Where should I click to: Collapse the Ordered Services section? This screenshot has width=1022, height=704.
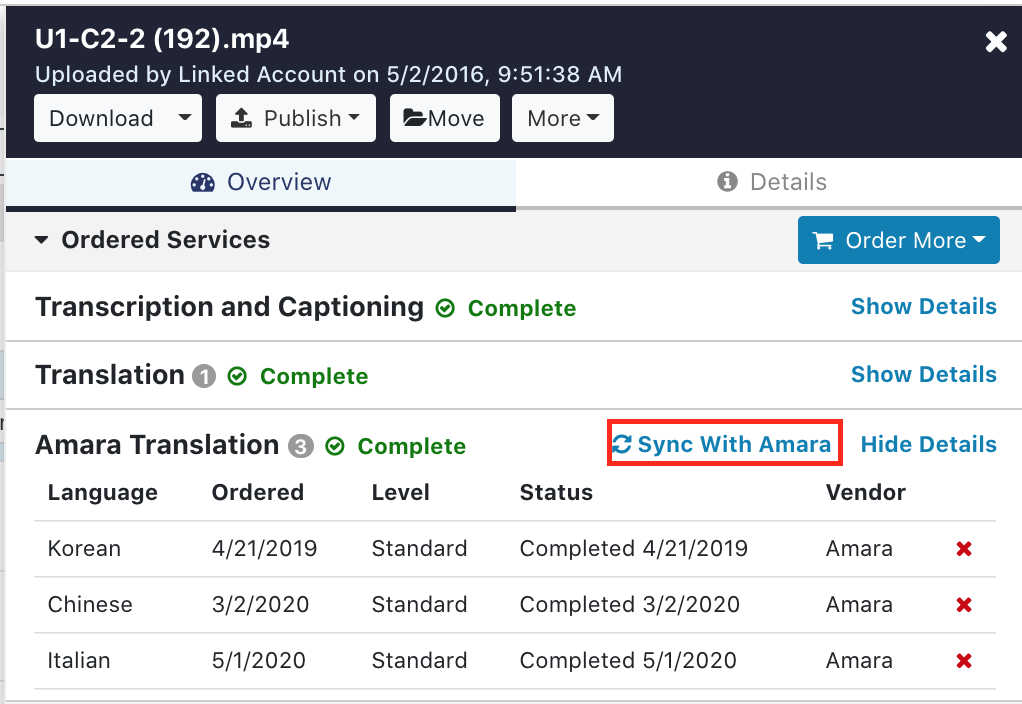tap(42, 240)
